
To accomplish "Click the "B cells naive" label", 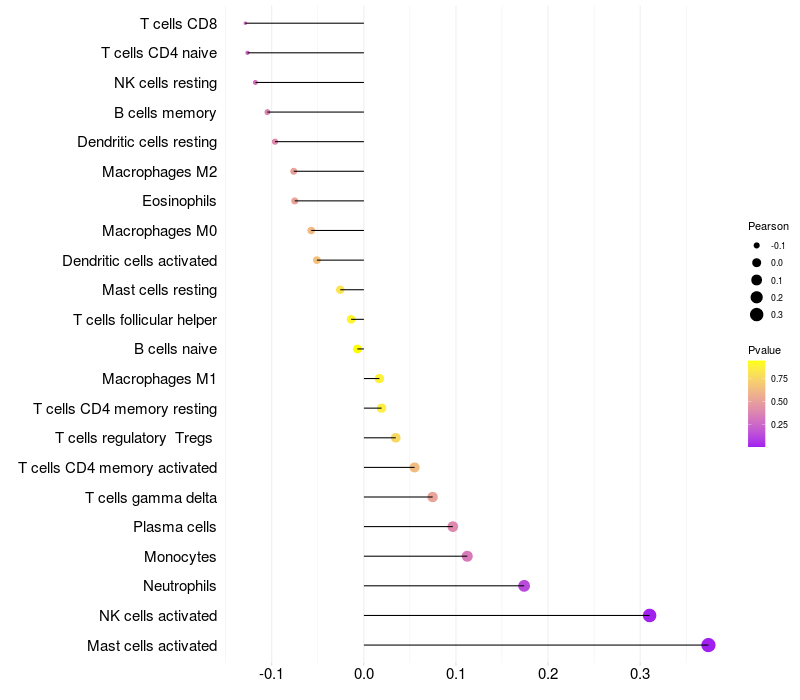I will [x=175, y=349].
